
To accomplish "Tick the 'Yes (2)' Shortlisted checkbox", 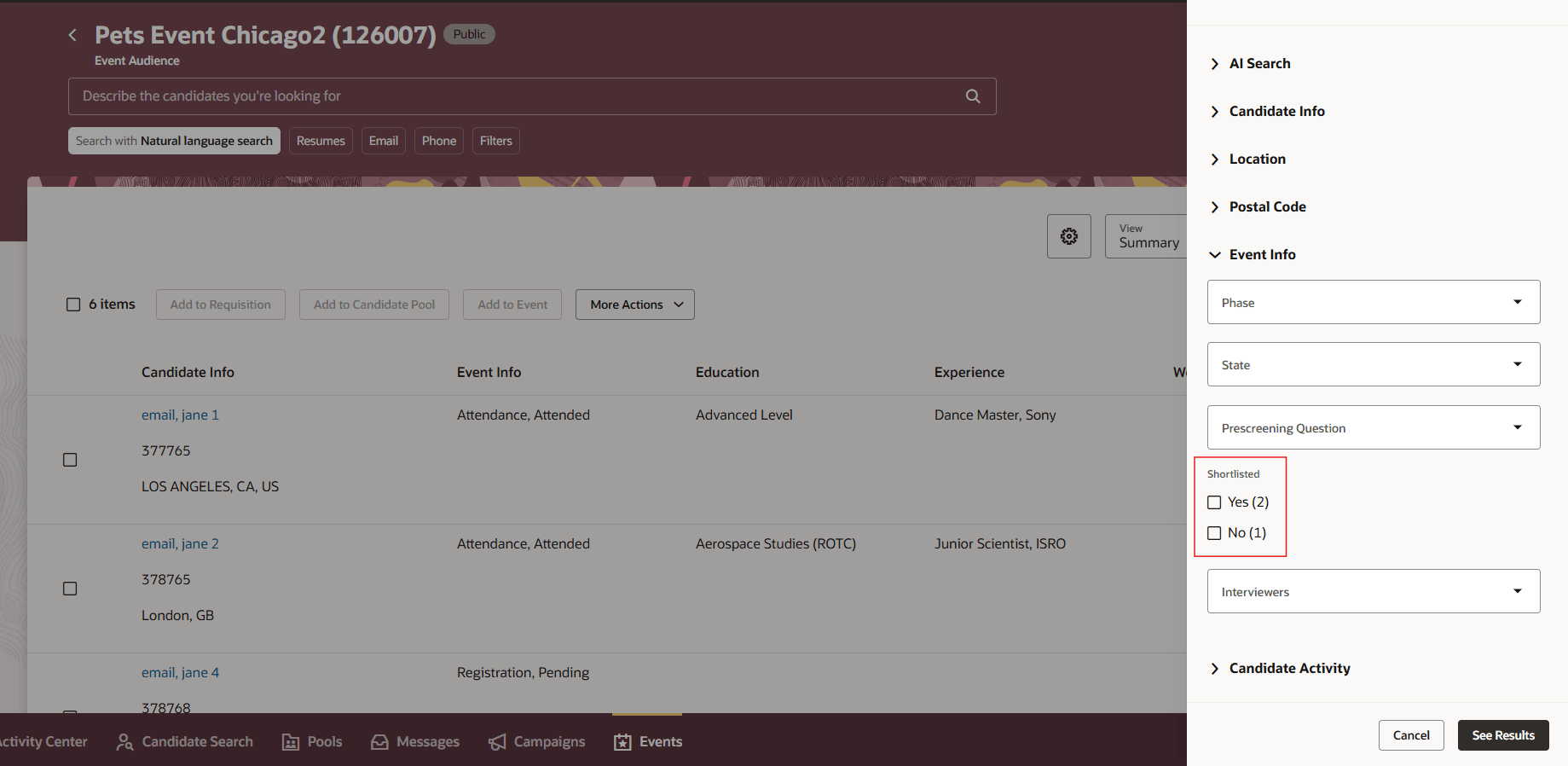I will tap(1214, 502).
